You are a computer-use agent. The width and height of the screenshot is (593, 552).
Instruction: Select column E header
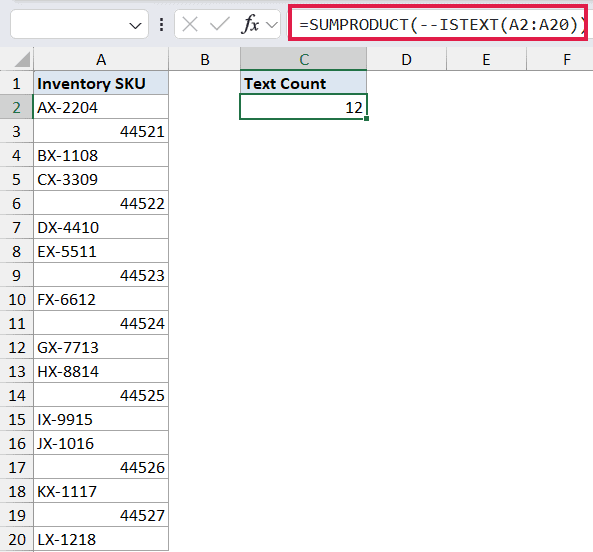(486, 59)
